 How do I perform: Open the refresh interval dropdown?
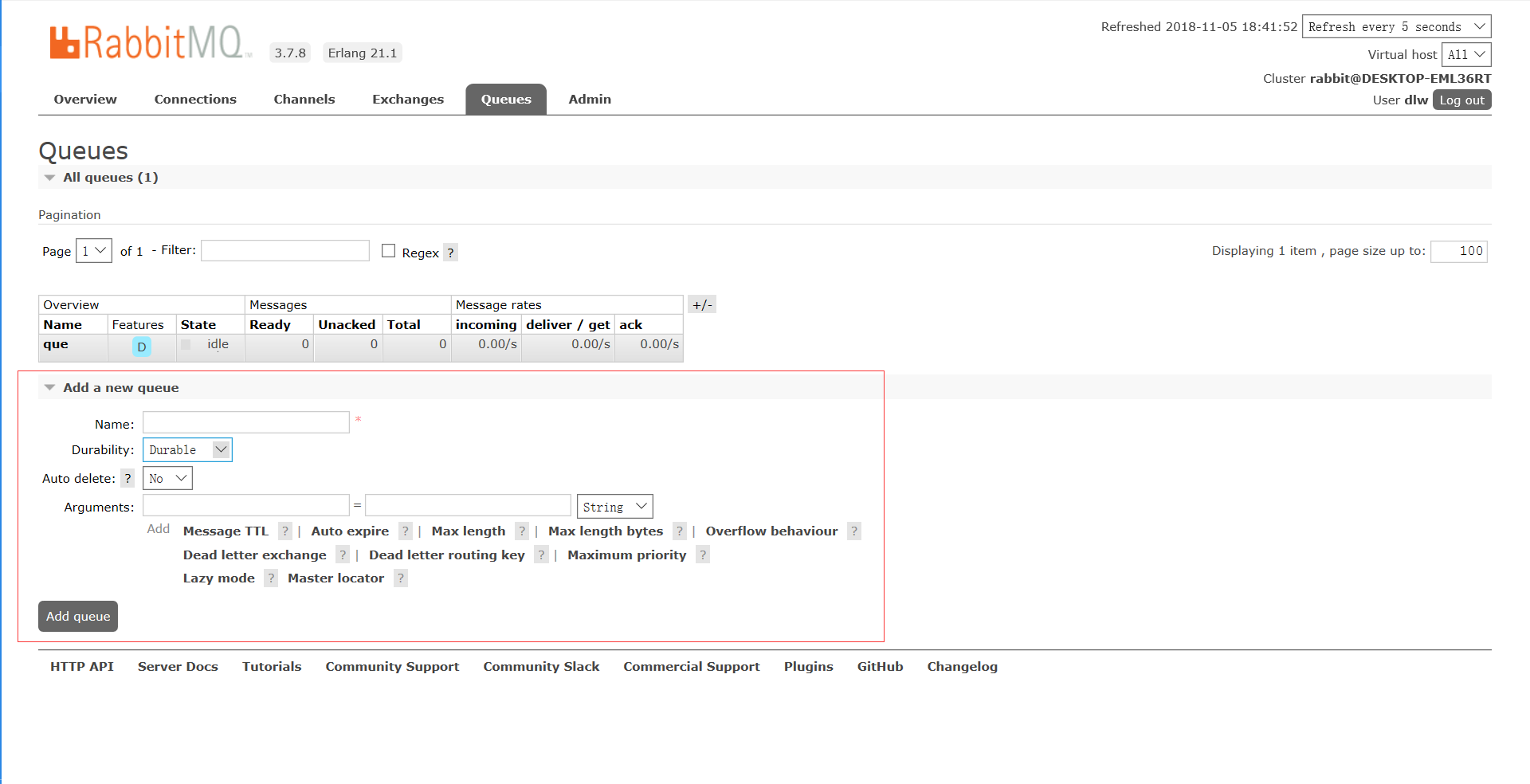point(1396,26)
